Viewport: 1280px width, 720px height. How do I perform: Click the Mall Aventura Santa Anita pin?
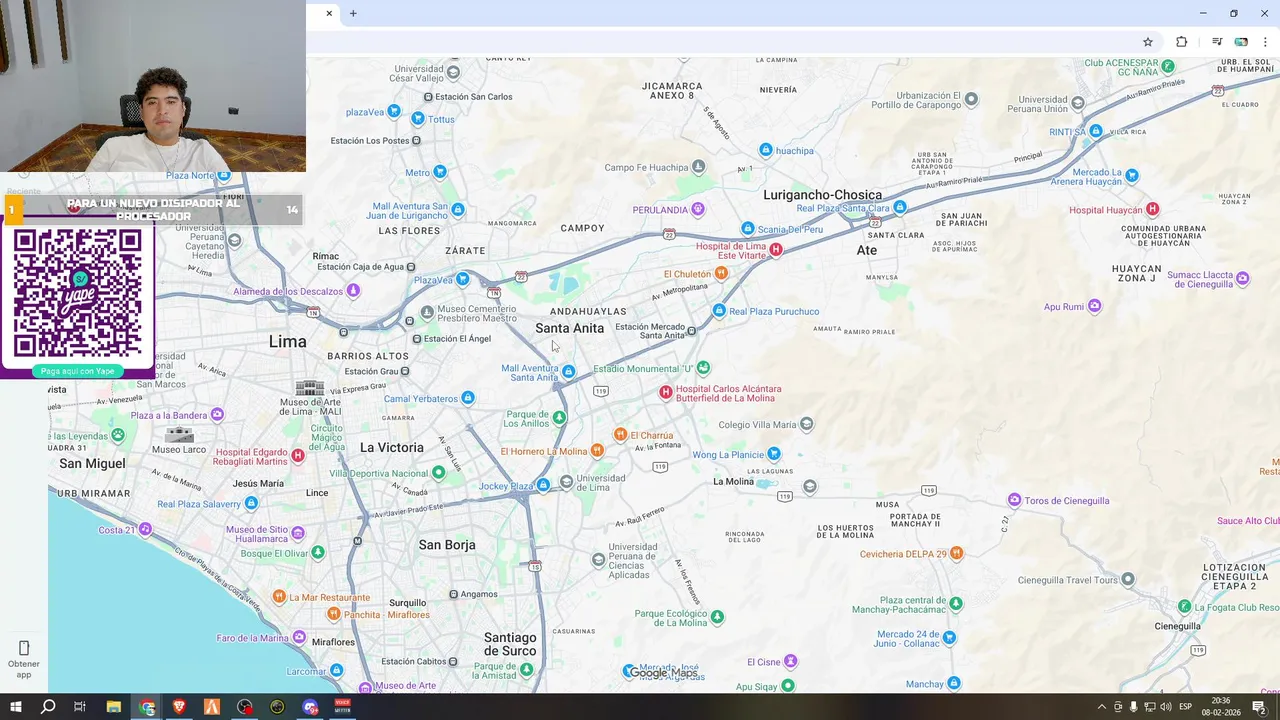568,372
